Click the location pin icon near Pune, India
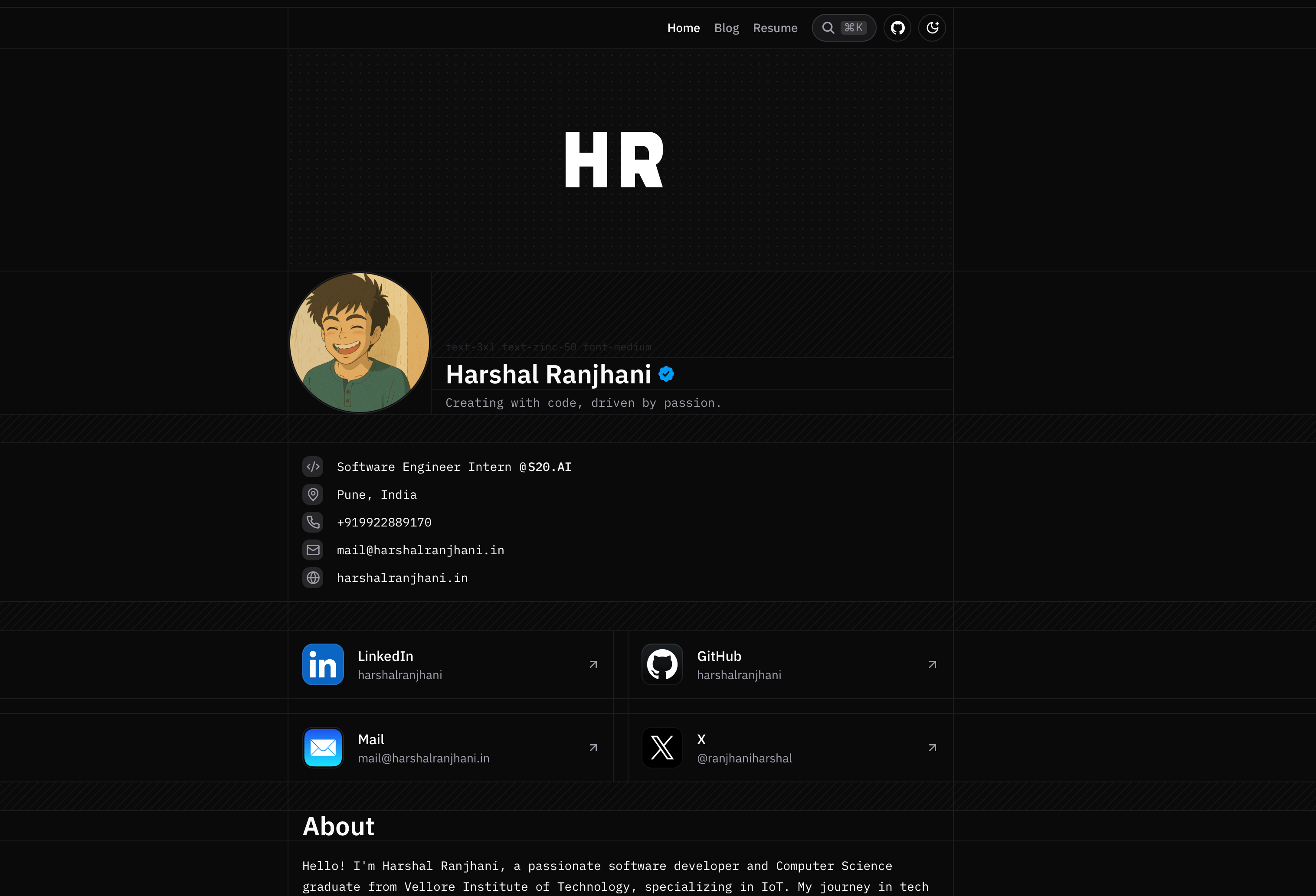1316x896 pixels. point(313,494)
